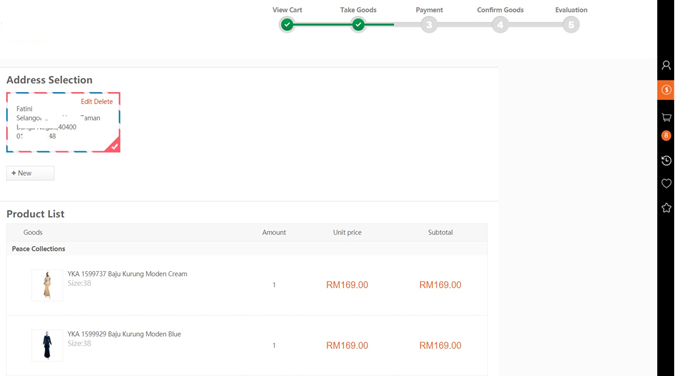Click the amount 1 for Blue item
676x376 pixels.
[274, 346]
